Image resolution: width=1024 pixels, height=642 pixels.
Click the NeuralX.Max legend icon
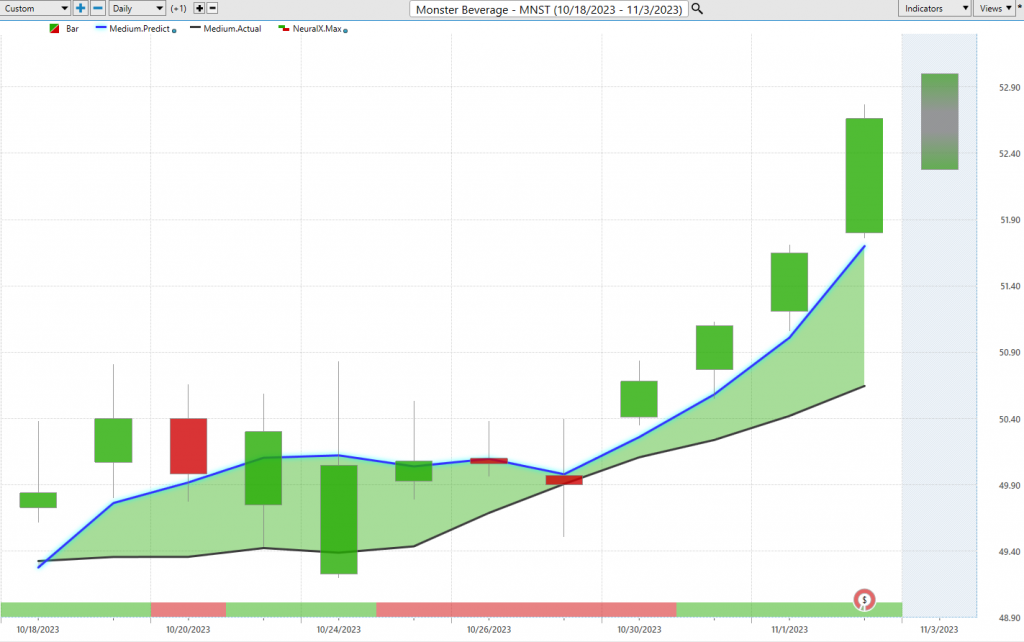(x=283, y=28)
